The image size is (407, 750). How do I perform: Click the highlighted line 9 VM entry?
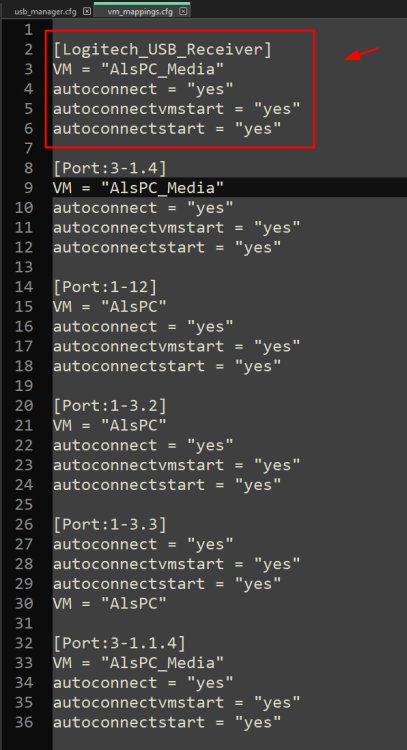(x=138, y=188)
